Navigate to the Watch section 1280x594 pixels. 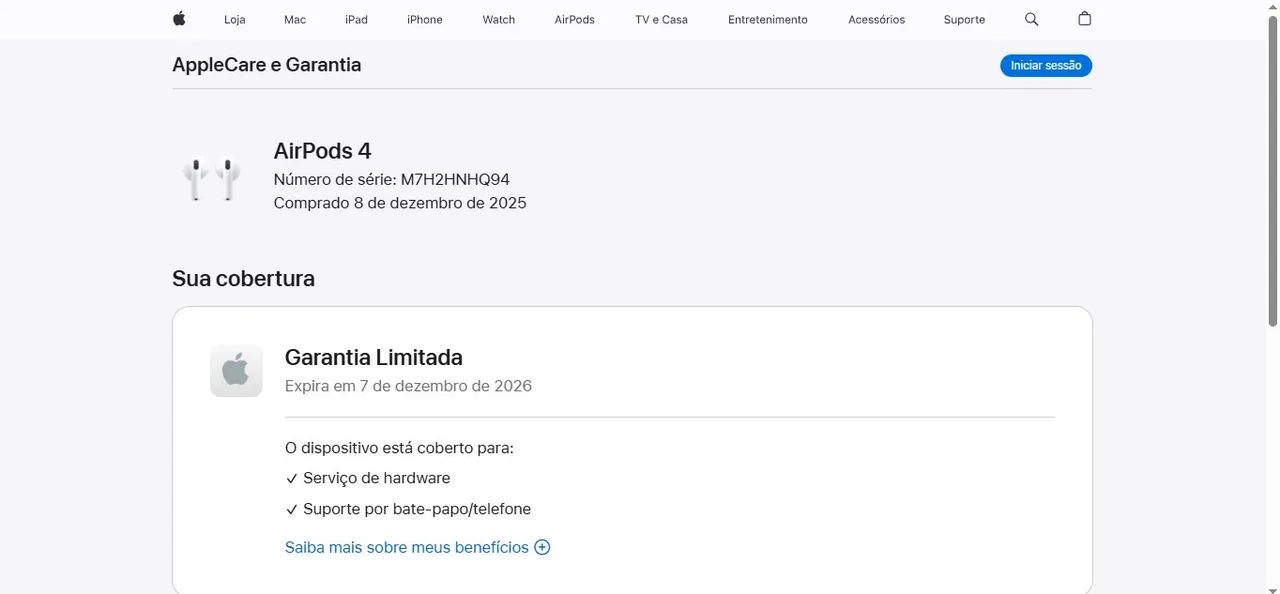click(498, 19)
